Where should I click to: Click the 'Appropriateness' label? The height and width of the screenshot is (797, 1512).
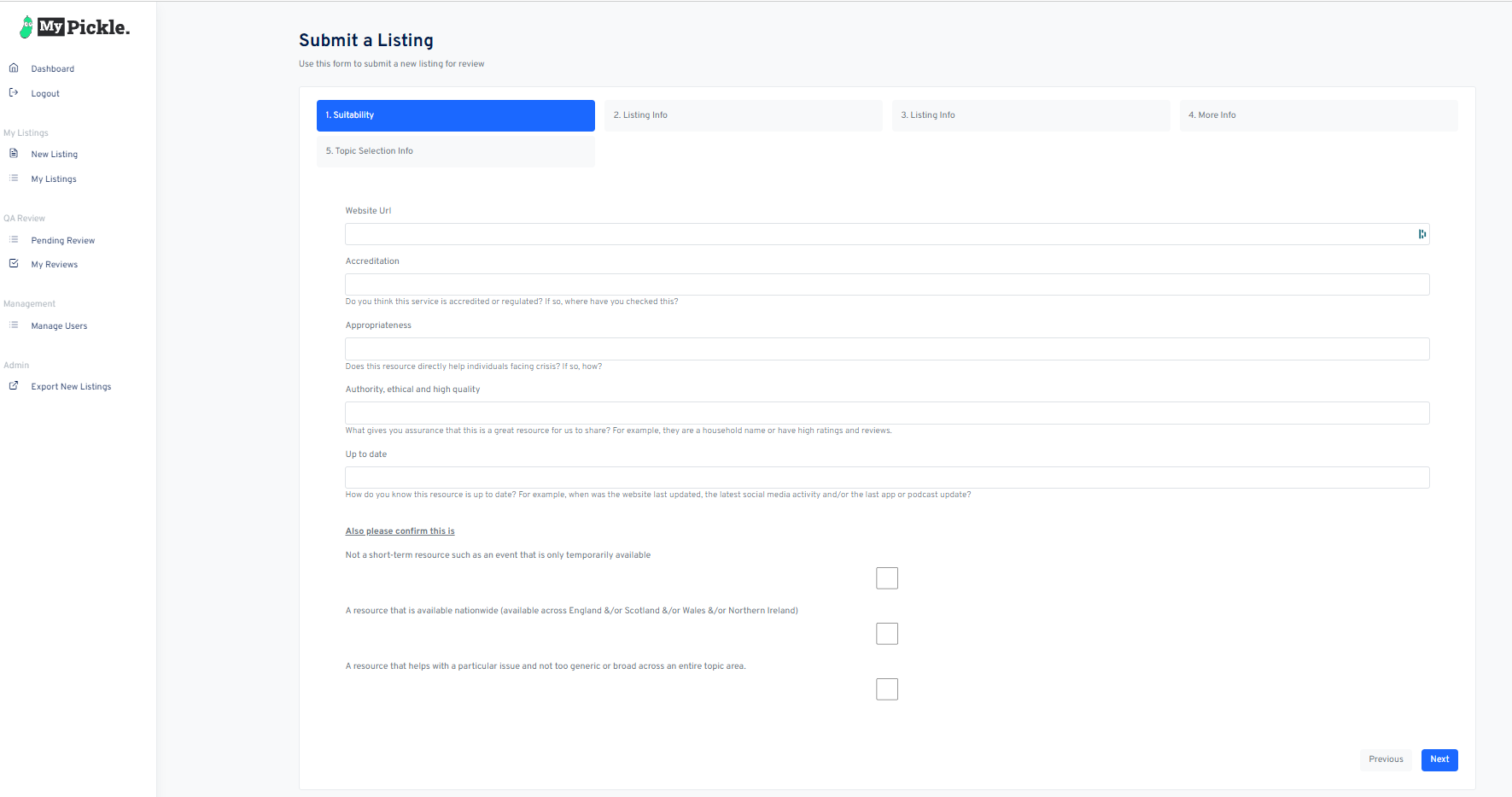click(x=378, y=325)
